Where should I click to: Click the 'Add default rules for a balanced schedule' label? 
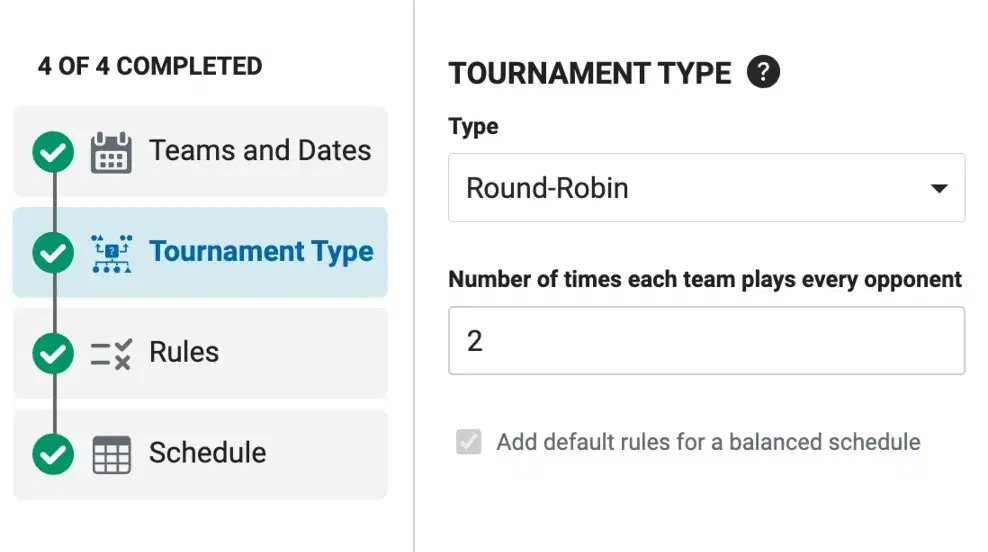point(708,442)
